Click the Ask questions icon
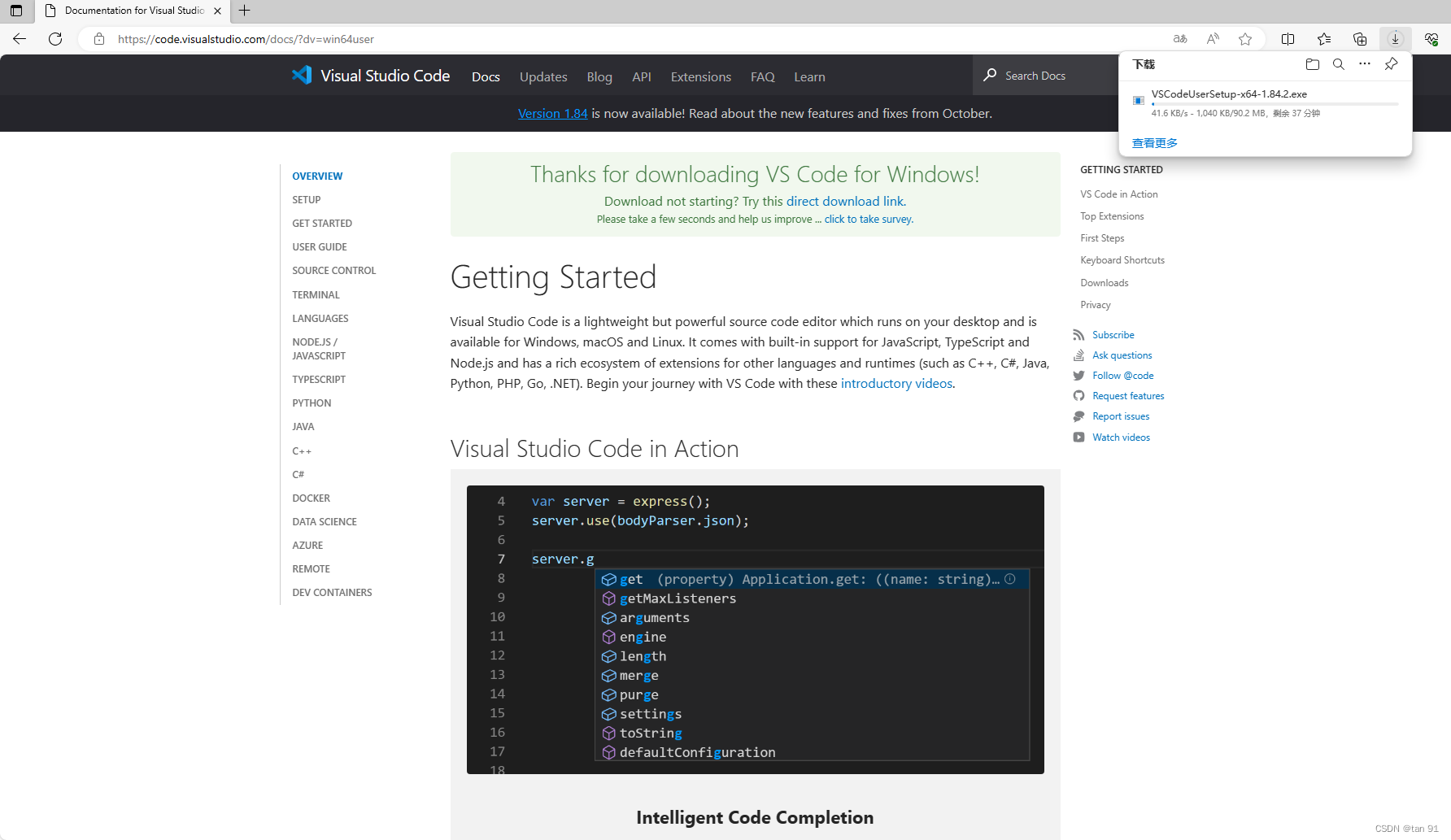1451x840 pixels. pyautogui.click(x=1078, y=355)
